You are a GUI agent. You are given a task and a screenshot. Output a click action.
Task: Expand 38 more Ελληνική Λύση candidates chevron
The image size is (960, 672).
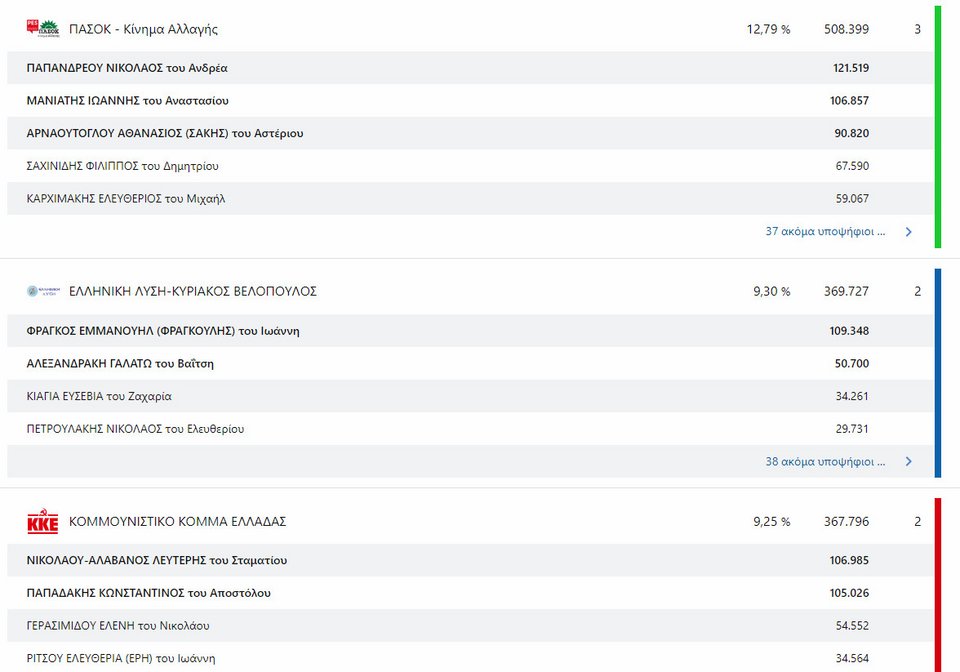point(909,461)
